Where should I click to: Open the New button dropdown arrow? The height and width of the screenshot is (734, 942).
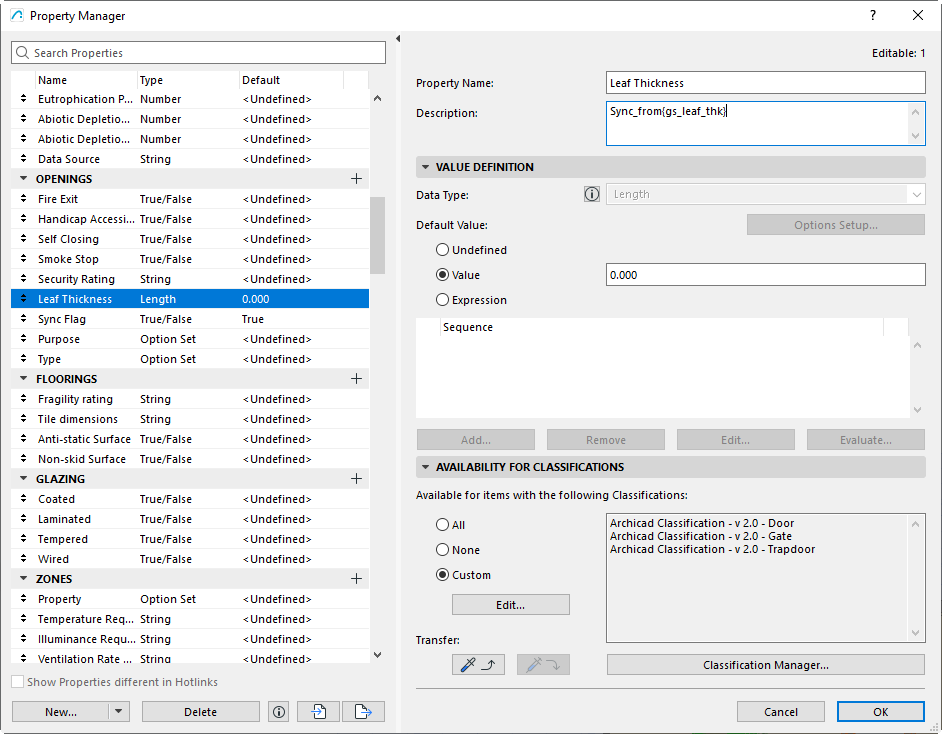click(x=118, y=712)
